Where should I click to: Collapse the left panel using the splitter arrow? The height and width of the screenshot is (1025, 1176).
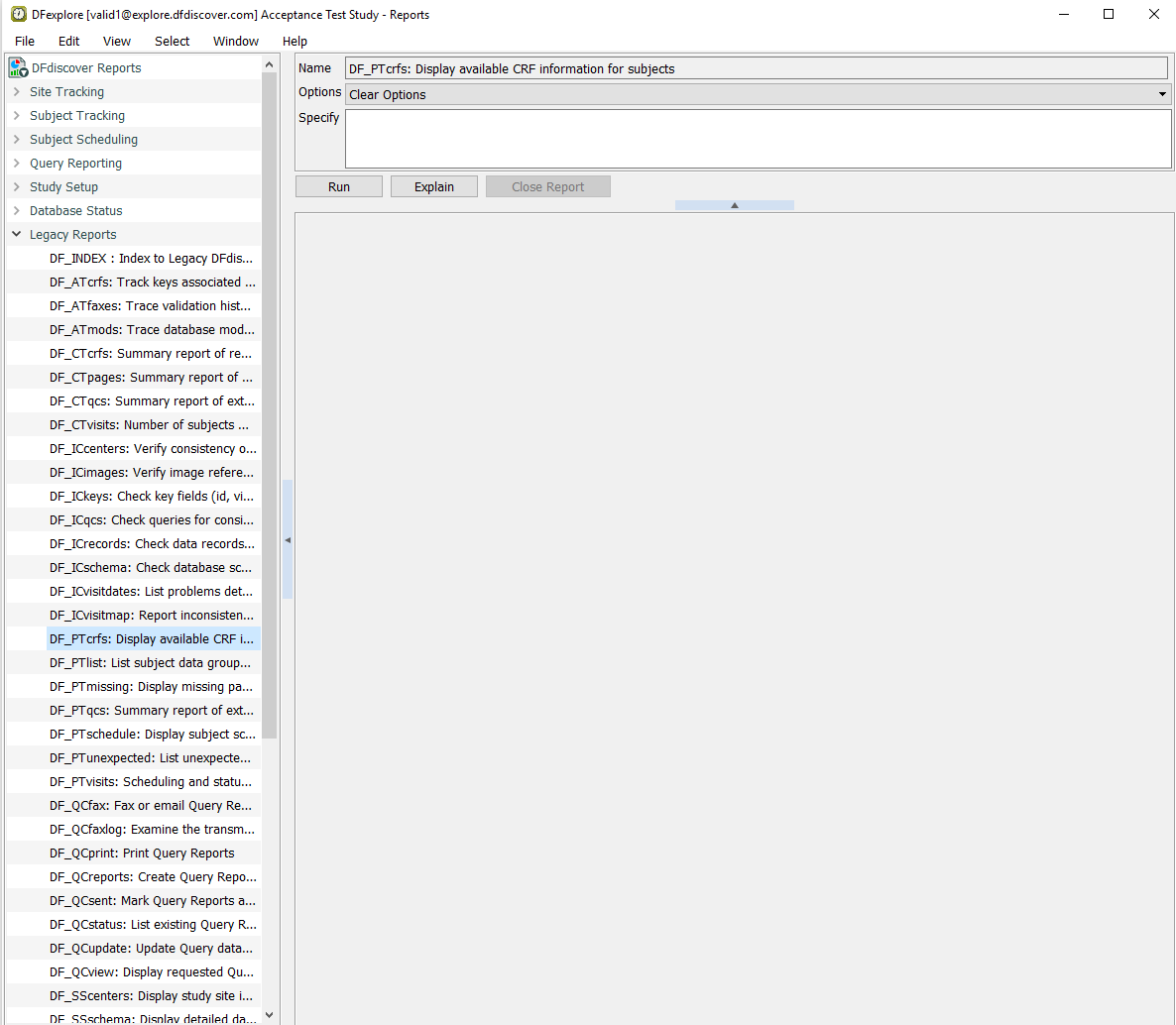tap(288, 540)
